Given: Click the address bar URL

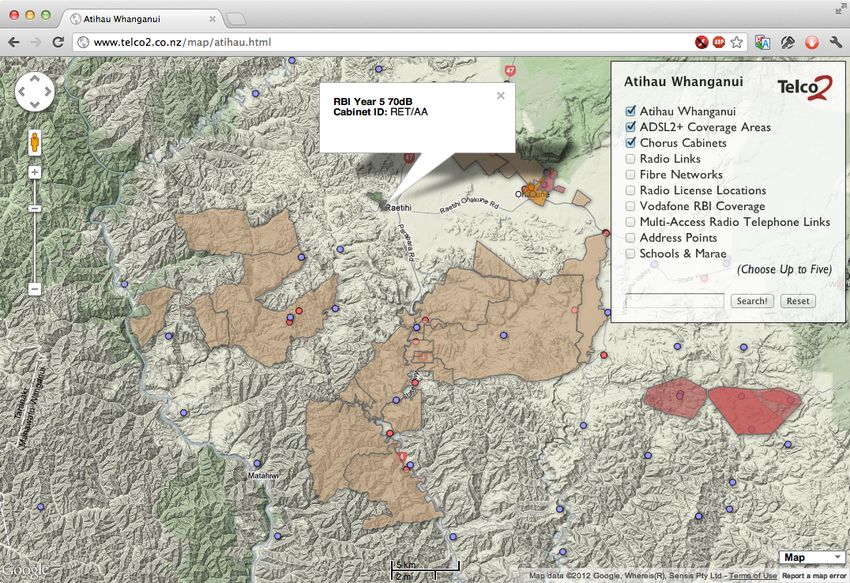Looking at the screenshot, I should (x=182, y=42).
